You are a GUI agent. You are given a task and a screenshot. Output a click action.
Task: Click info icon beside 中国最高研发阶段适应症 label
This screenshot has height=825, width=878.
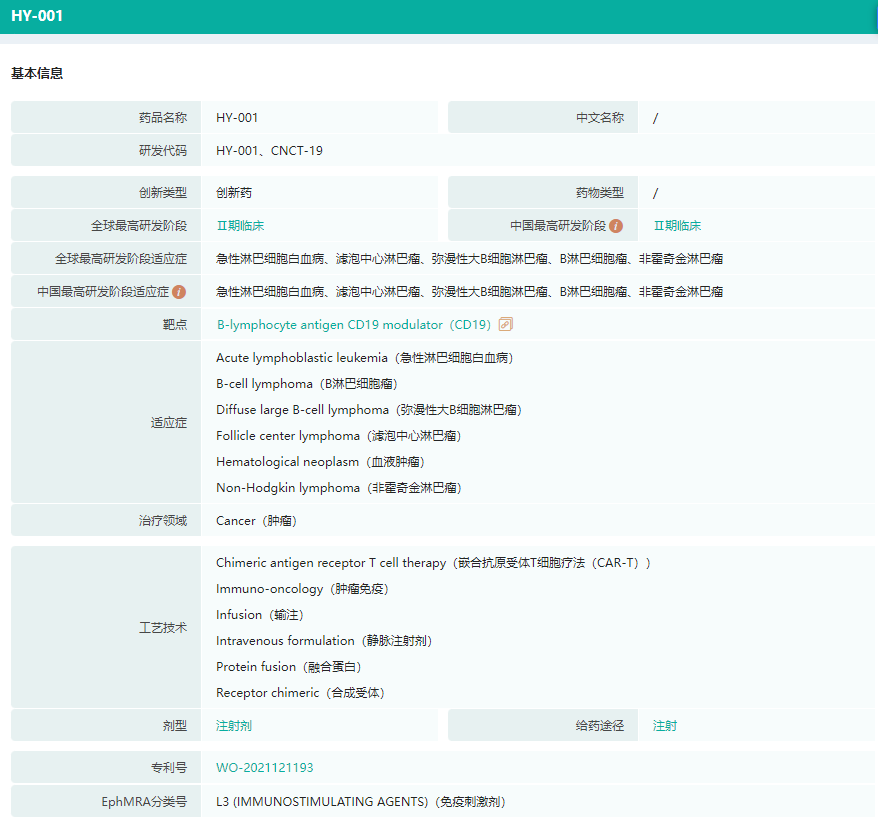[x=179, y=292]
